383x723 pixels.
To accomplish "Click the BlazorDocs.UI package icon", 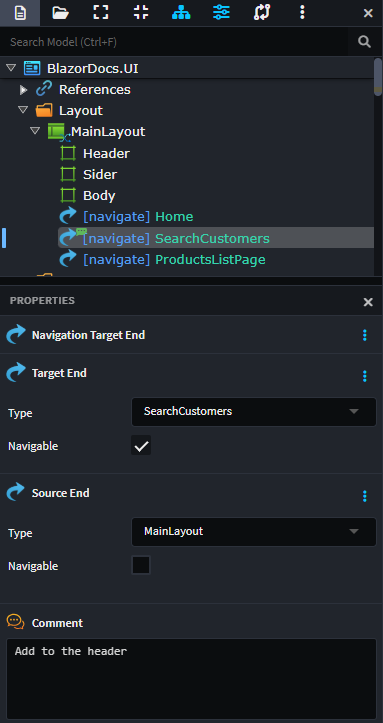I will click(32, 68).
